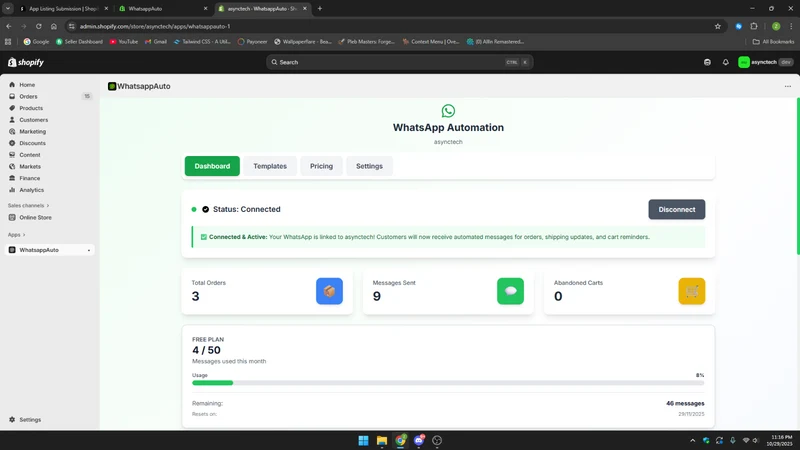The width and height of the screenshot is (800, 450).
Task: Open Chrome menu three dots
Action: coord(791,26)
